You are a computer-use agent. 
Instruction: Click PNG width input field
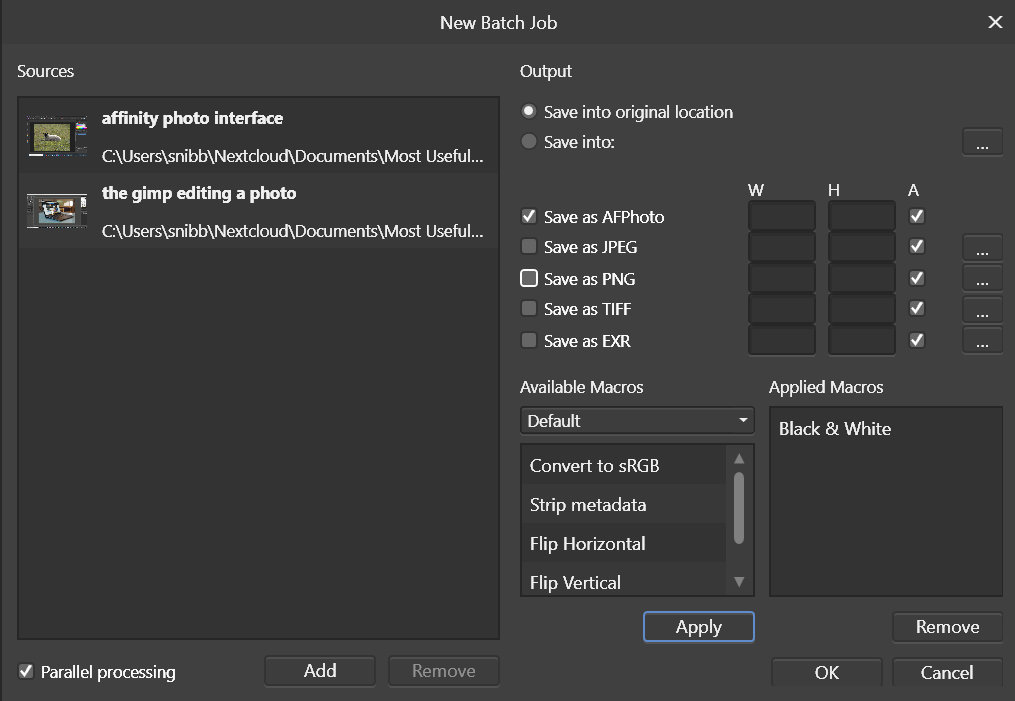pos(781,278)
